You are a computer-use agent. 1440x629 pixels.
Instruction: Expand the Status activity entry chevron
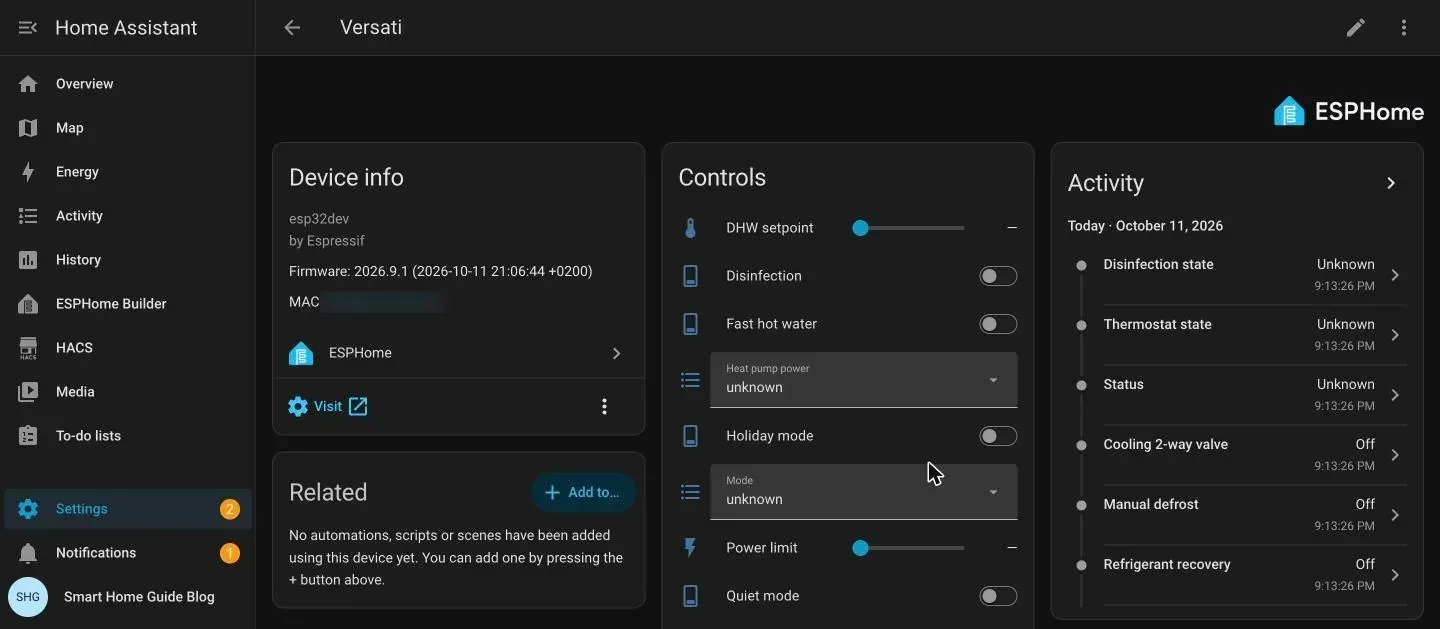click(1395, 395)
